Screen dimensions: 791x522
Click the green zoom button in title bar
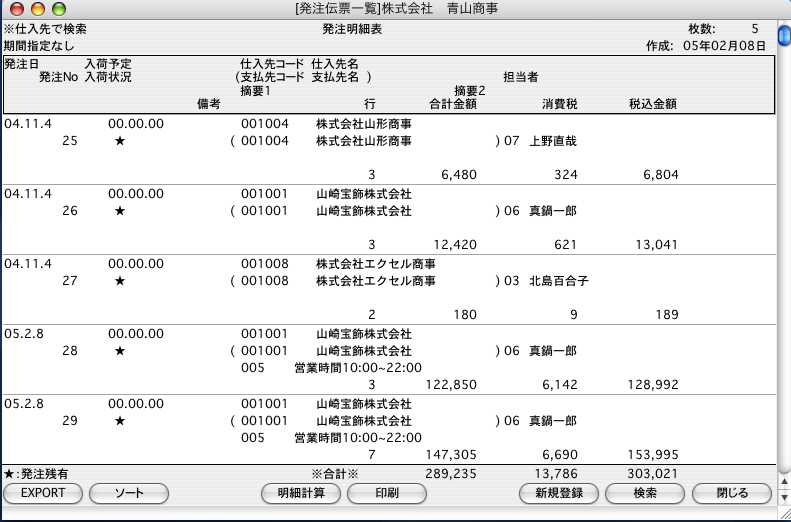[59, 9]
